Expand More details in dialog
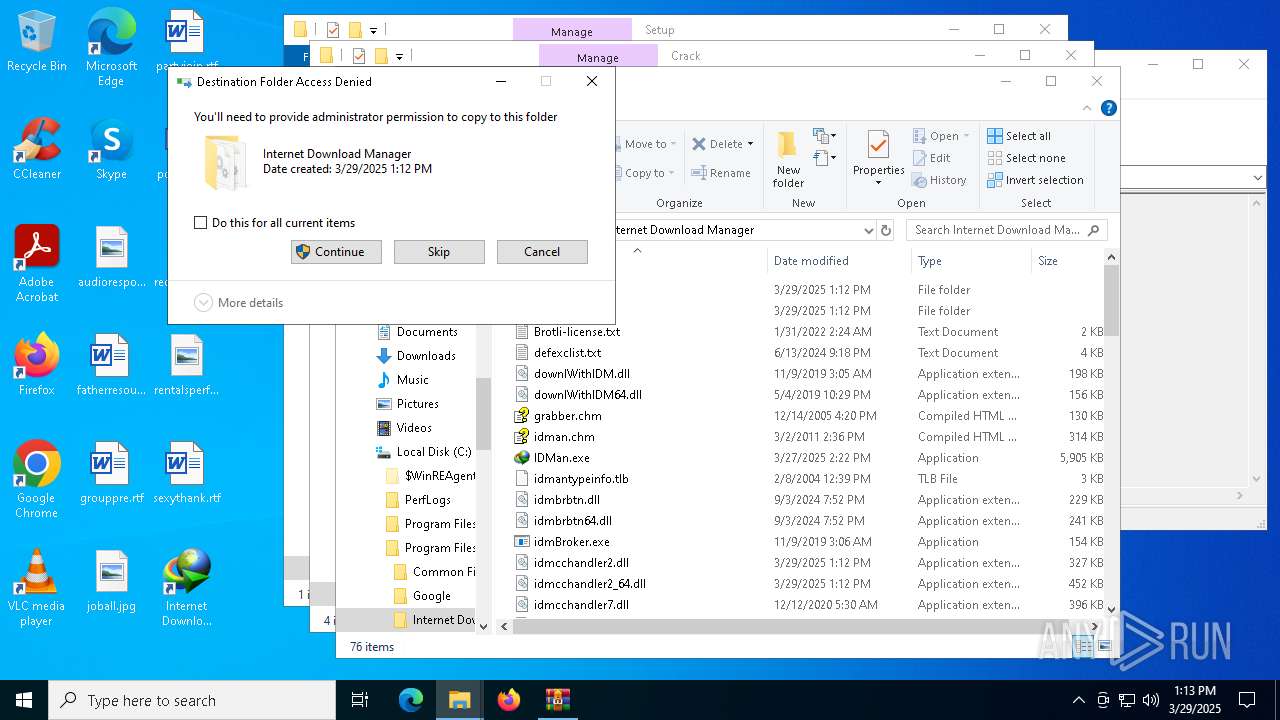Viewport: 1280px width, 720px height. (x=239, y=302)
